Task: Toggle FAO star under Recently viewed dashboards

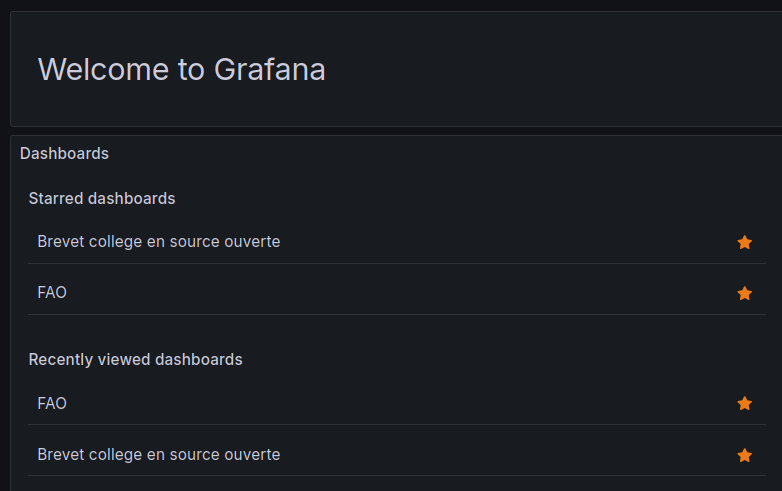Action: tap(744, 403)
